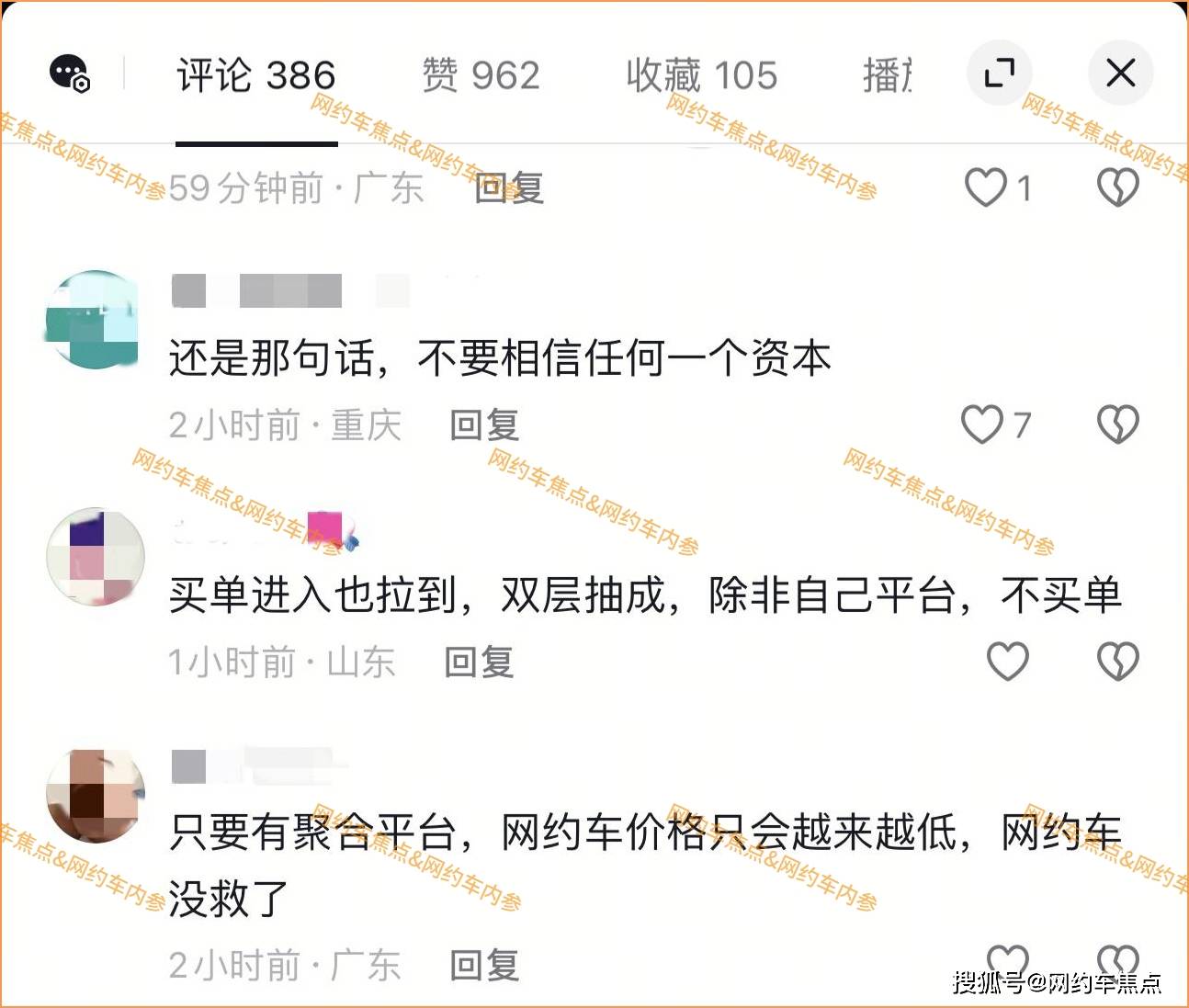Image resolution: width=1189 pixels, height=1008 pixels.
Task: Dislike the 聚合平台 comment from 广东
Action: [1118, 960]
